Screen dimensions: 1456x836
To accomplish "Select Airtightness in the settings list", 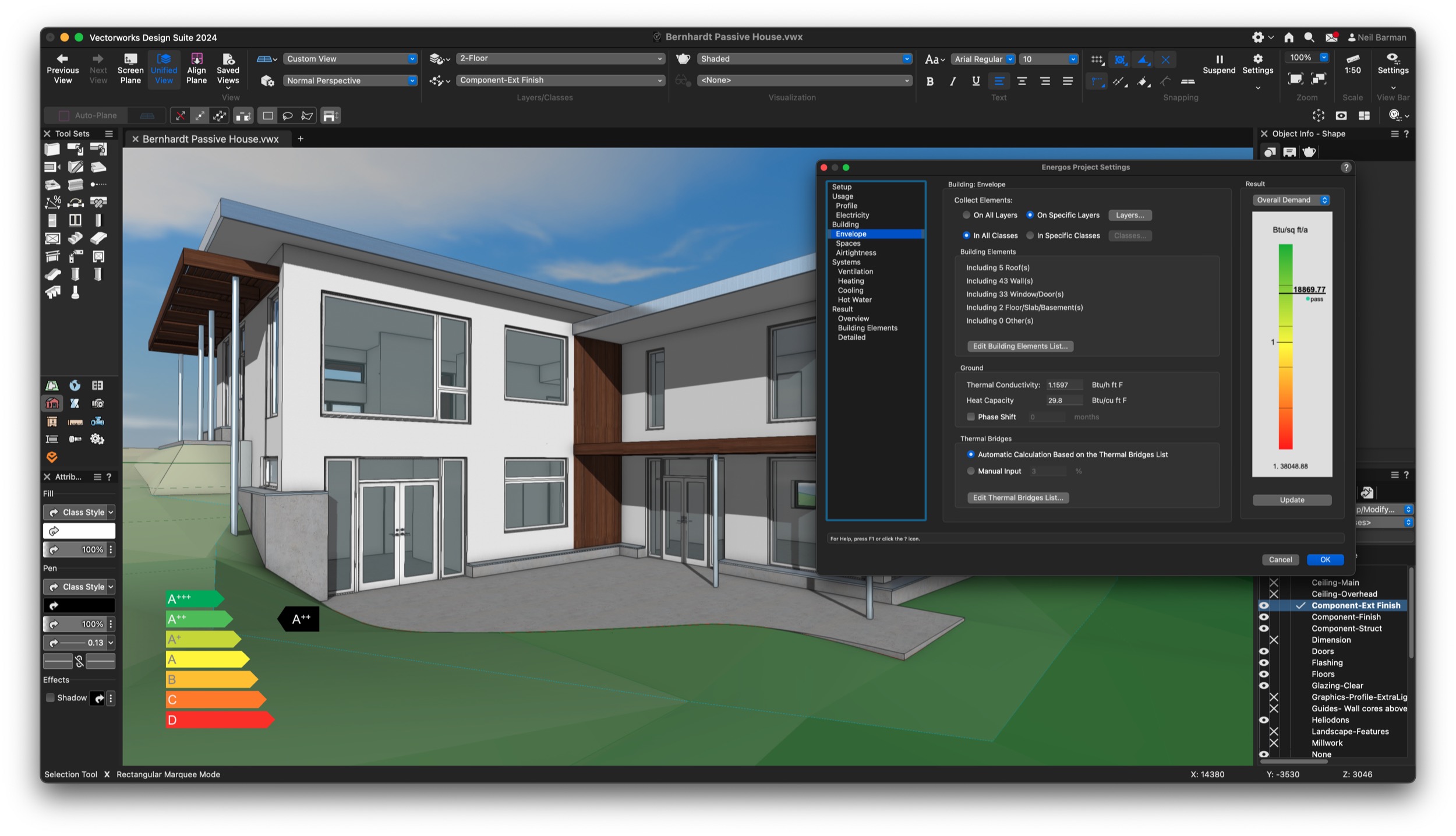I will (856, 253).
